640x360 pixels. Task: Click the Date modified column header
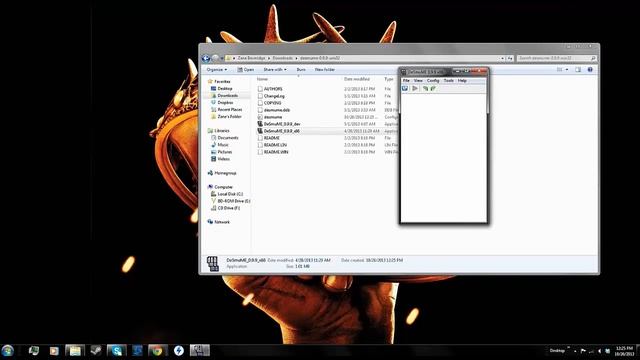coord(357,79)
